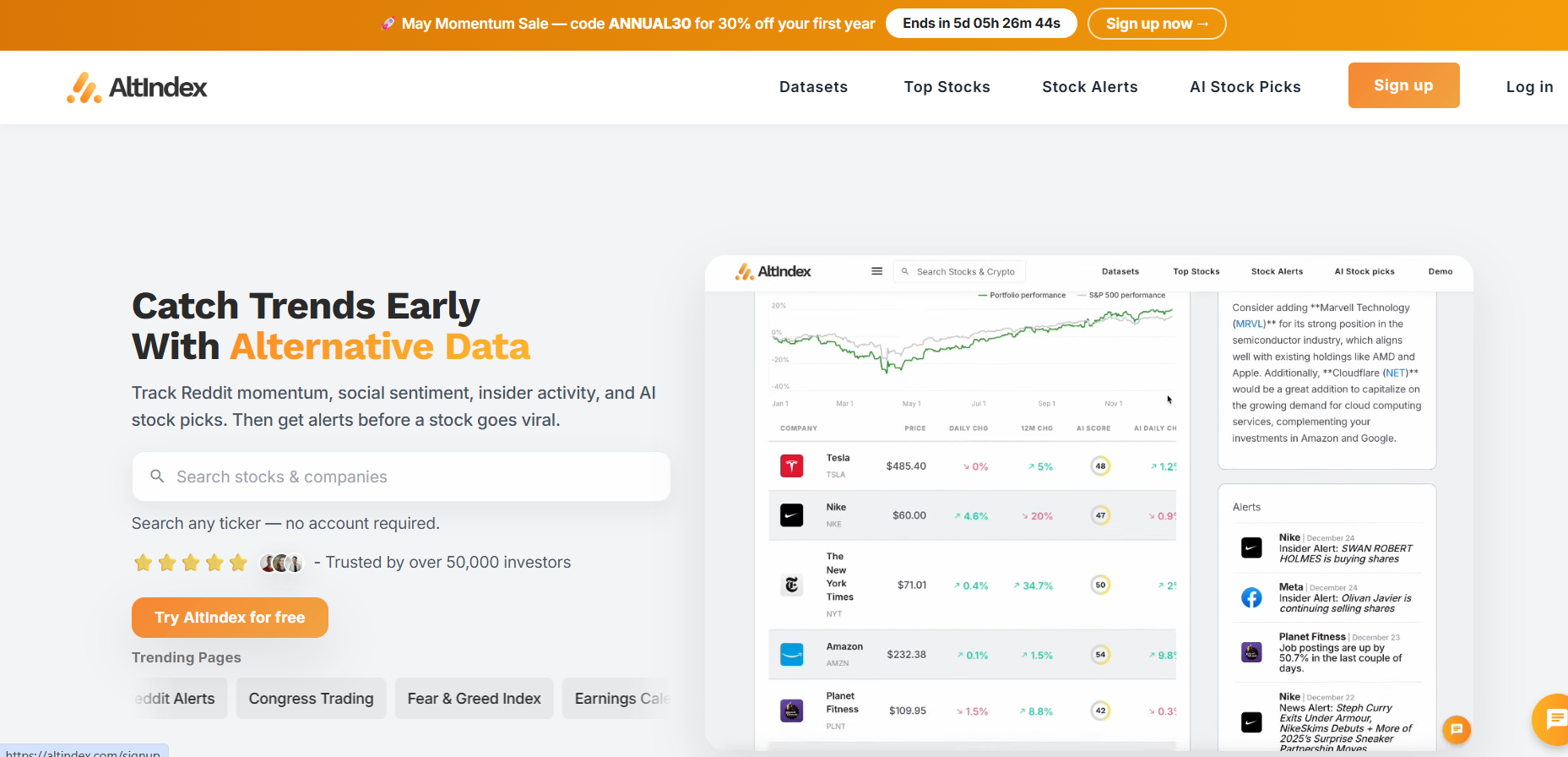Viewport: 1568px width, 757px height.
Task: Click the Tesla price $485.40
Action: pos(906,466)
